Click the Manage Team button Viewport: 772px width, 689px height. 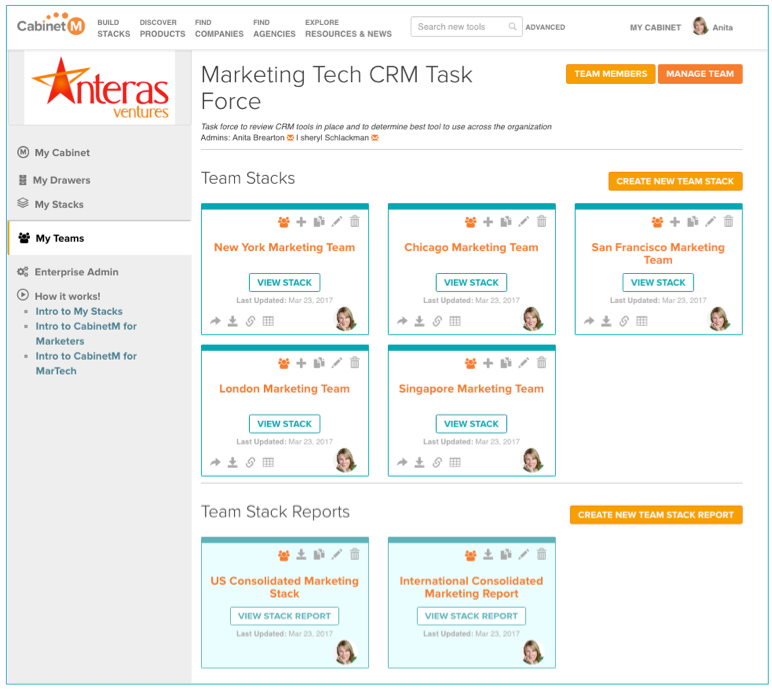(700, 74)
